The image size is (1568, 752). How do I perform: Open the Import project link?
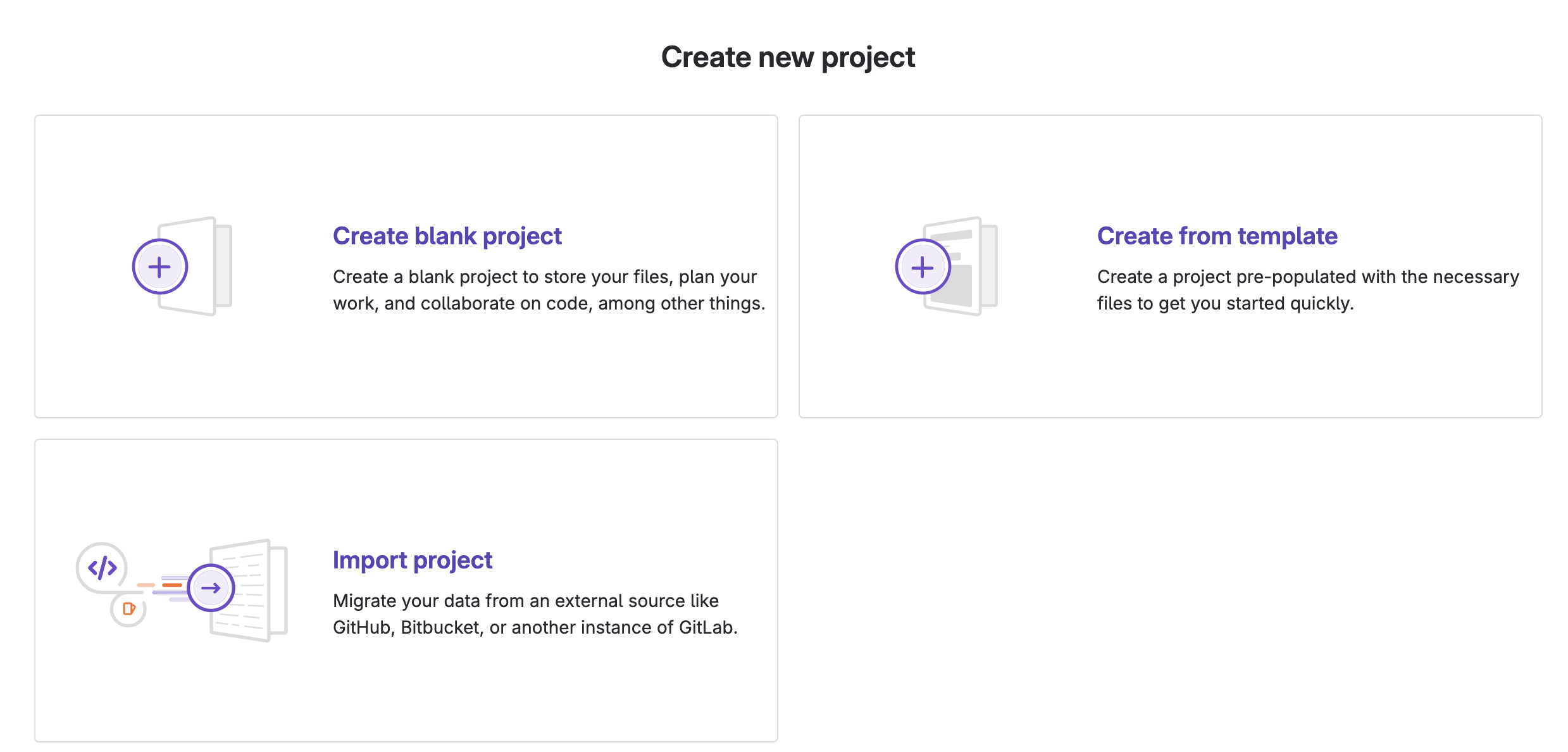413,560
